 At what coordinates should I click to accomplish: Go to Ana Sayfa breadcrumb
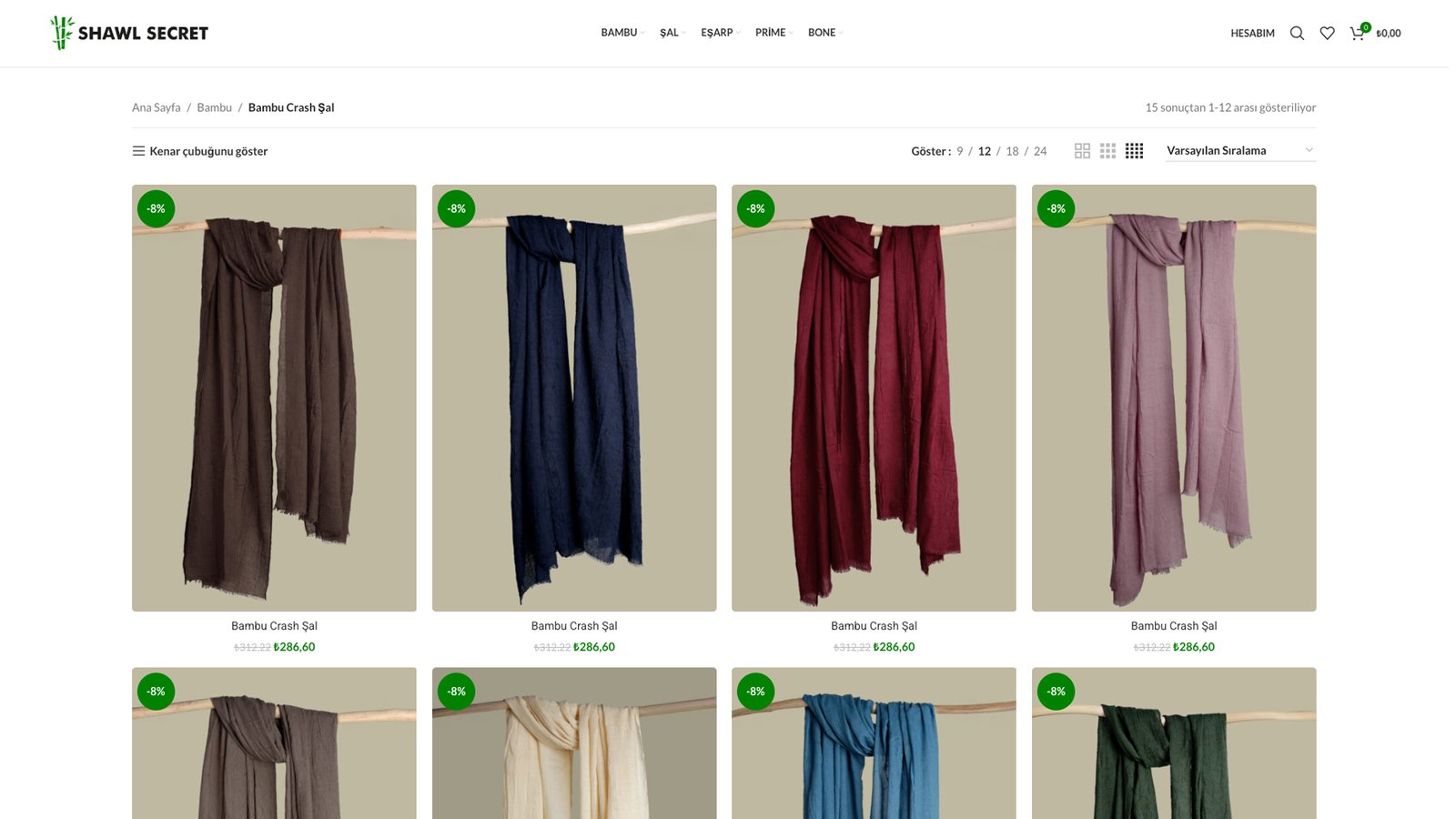pos(157,107)
